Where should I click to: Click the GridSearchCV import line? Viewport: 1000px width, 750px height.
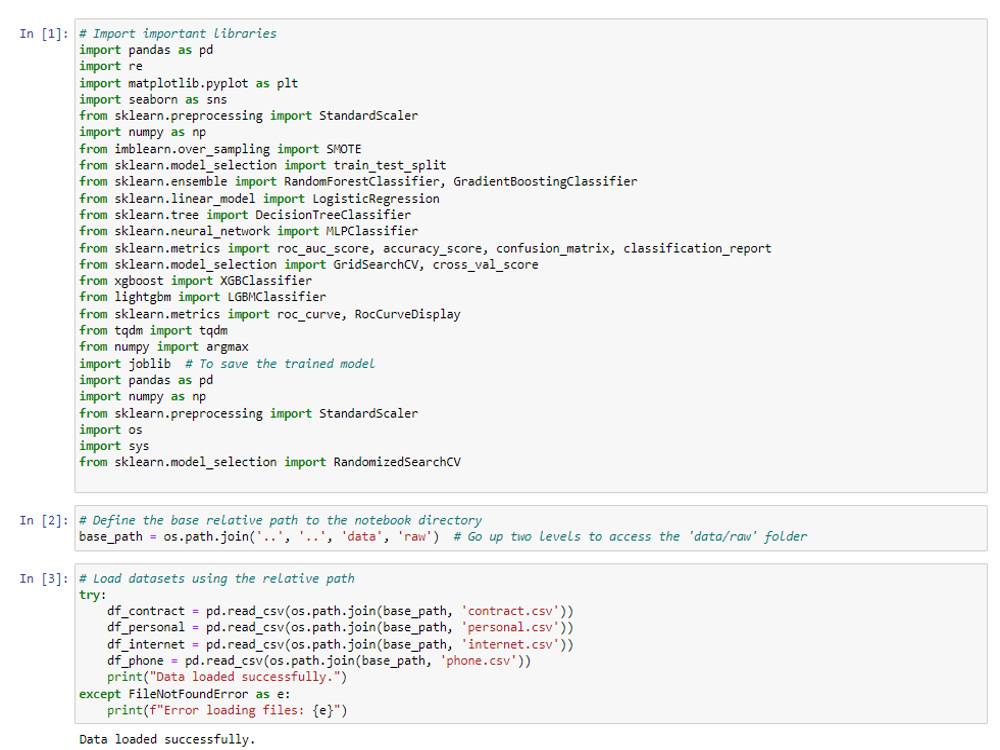tap(309, 265)
